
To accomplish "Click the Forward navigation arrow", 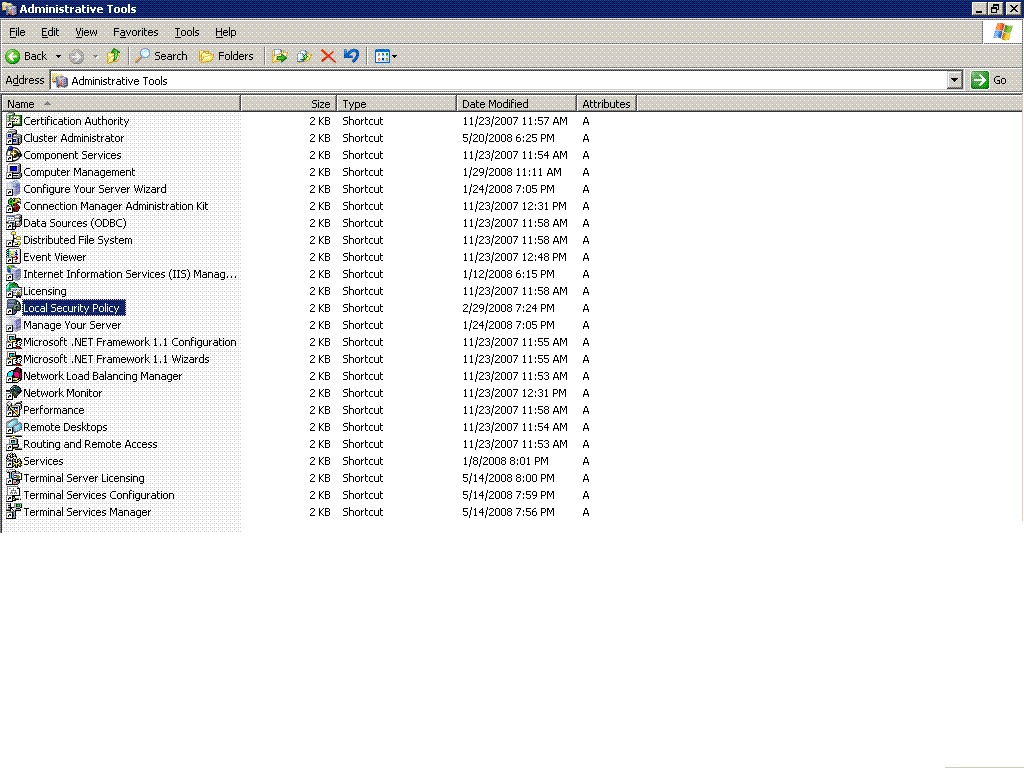I will click(76, 56).
